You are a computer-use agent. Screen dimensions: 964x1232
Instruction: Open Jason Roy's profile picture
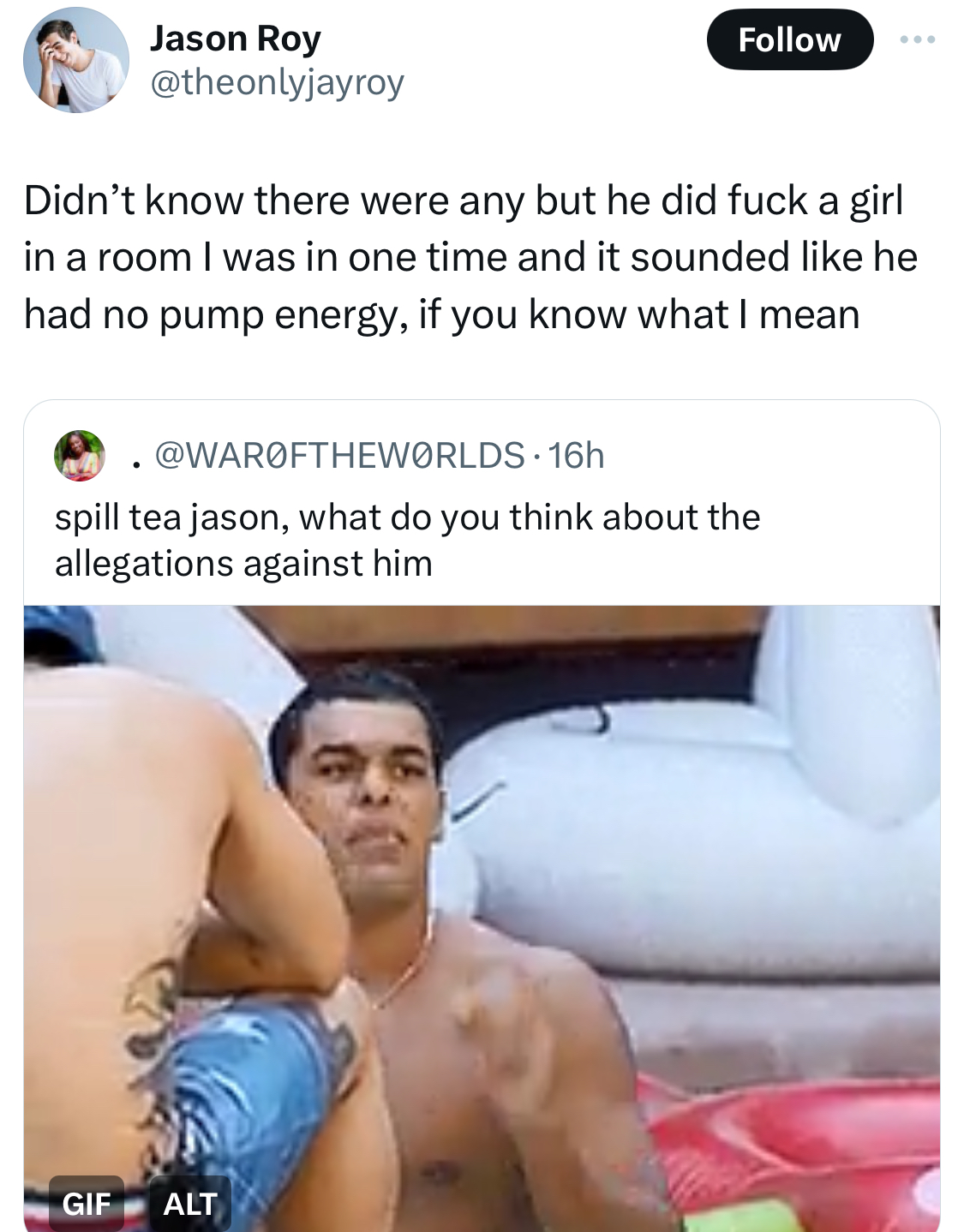coord(75,61)
